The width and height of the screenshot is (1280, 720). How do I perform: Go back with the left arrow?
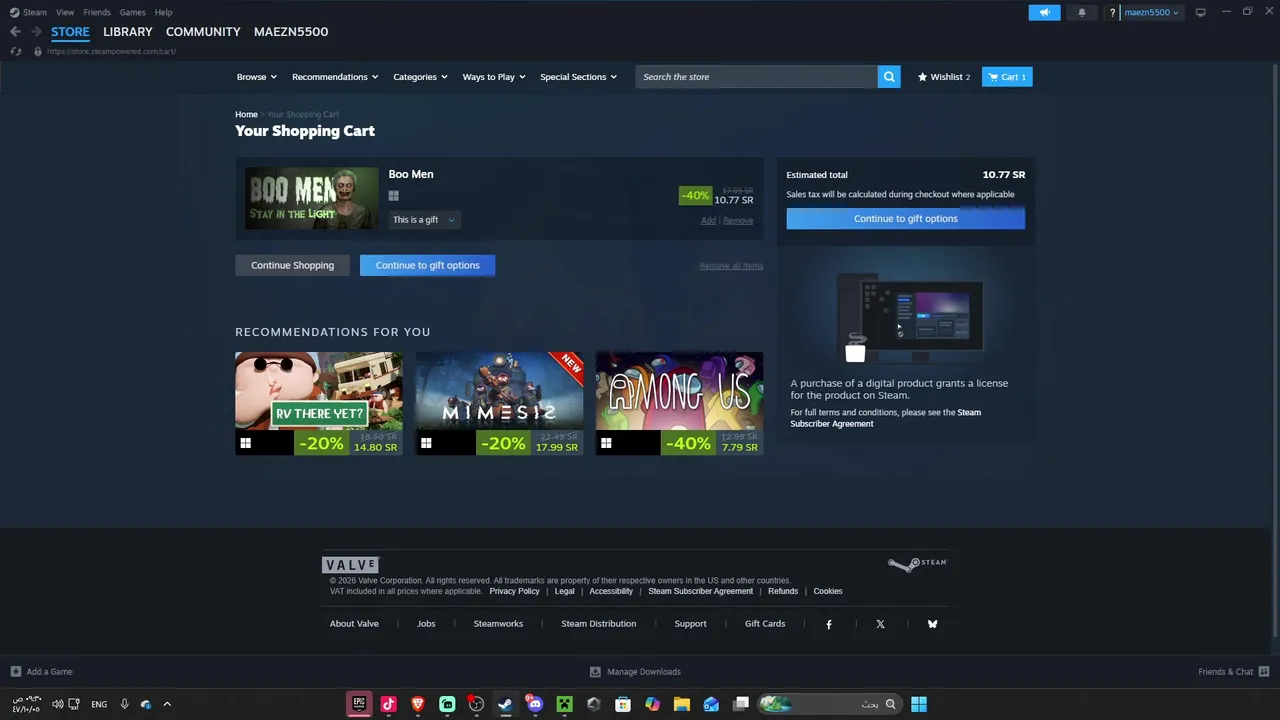pyautogui.click(x=15, y=31)
